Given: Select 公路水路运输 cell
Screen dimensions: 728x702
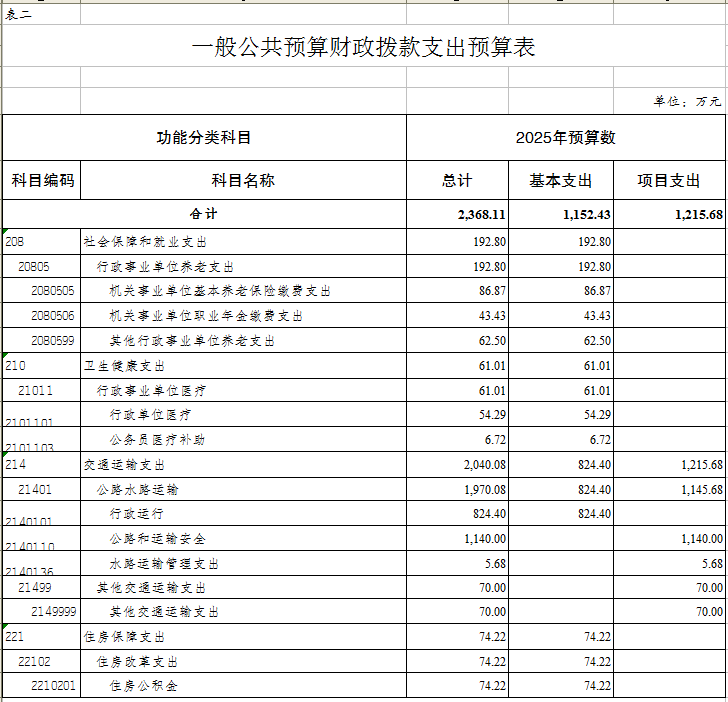Looking at the screenshot, I should click(243, 489).
